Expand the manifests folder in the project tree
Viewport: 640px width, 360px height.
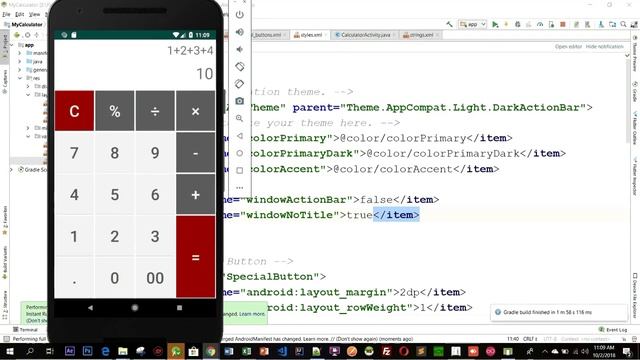point(20,53)
